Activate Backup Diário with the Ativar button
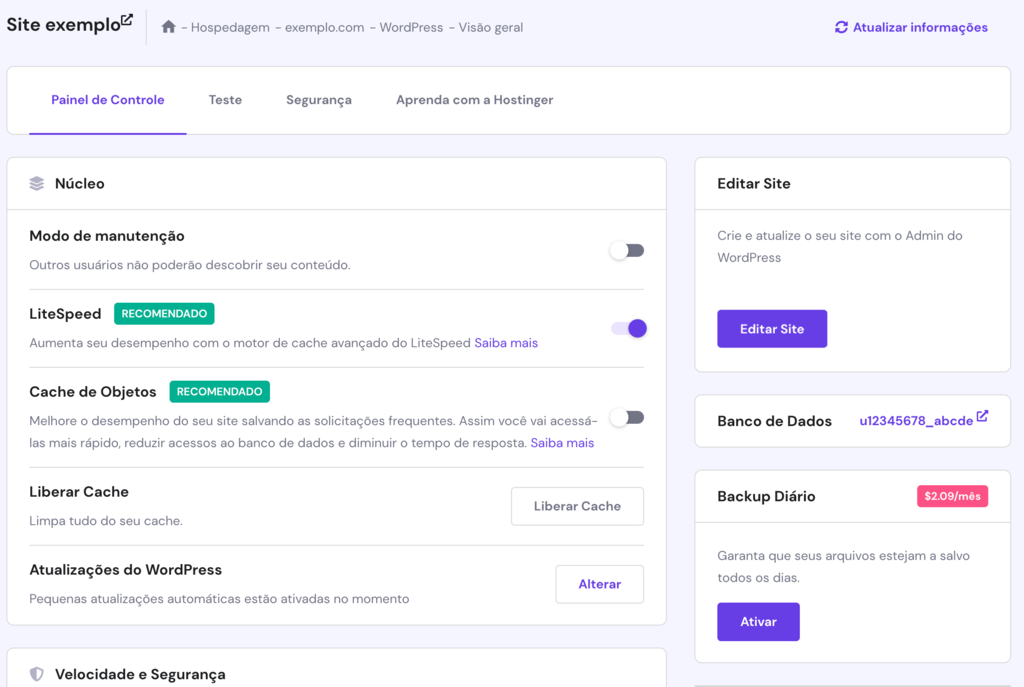1024x687 pixels. (758, 621)
